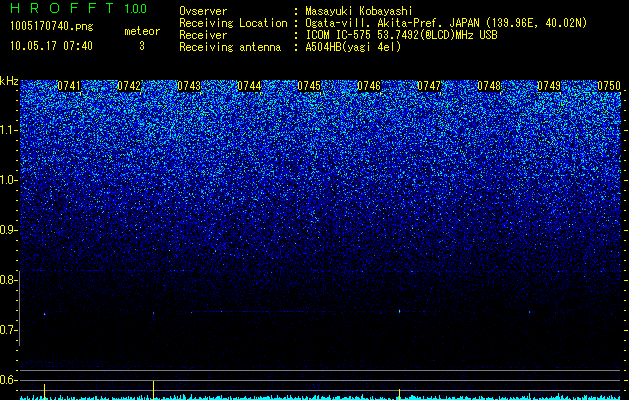Click the yellow detection spike before 0747

click(400, 394)
